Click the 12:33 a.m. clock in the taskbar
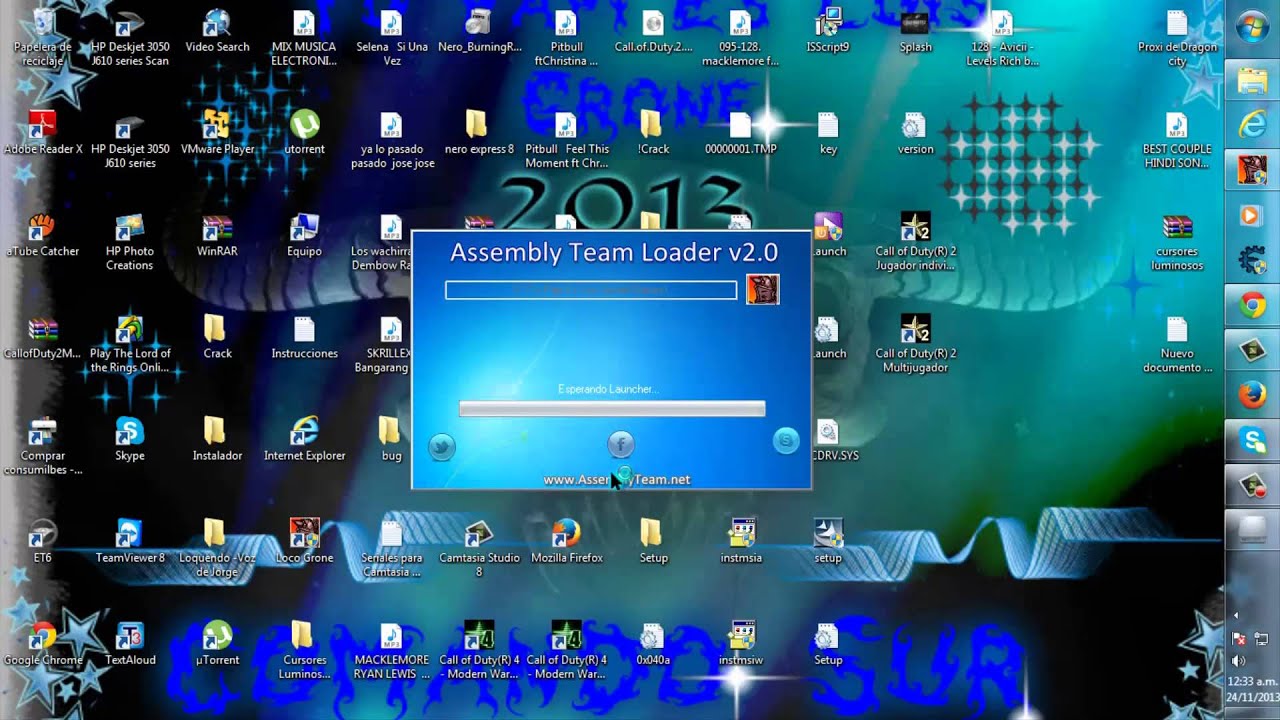 click(1253, 681)
